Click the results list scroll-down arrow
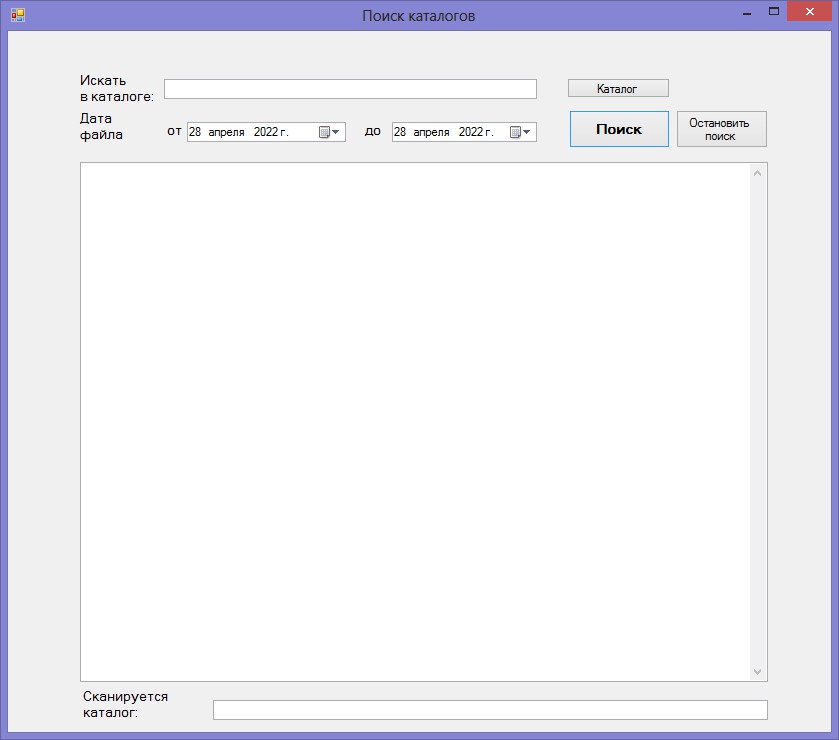This screenshot has width=839, height=740. (x=757, y=672)
